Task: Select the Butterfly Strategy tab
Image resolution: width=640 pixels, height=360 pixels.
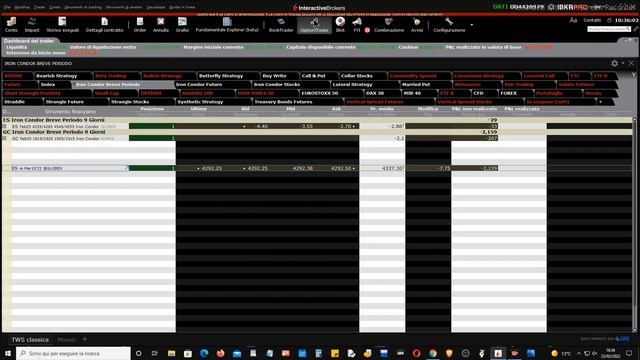Action: click(x=227, y=76)
